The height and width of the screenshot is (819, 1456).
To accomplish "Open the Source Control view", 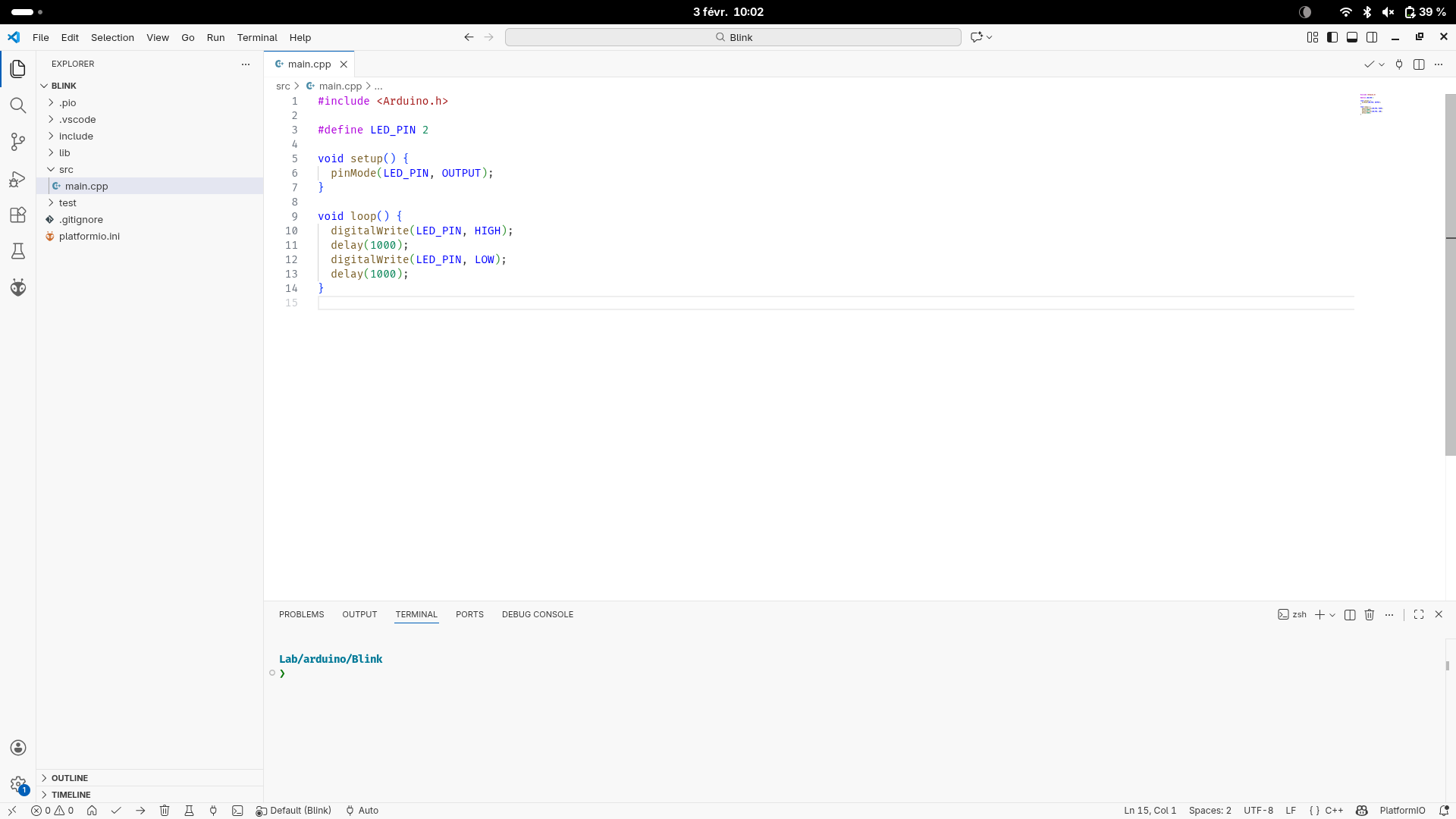I will 18,142.
